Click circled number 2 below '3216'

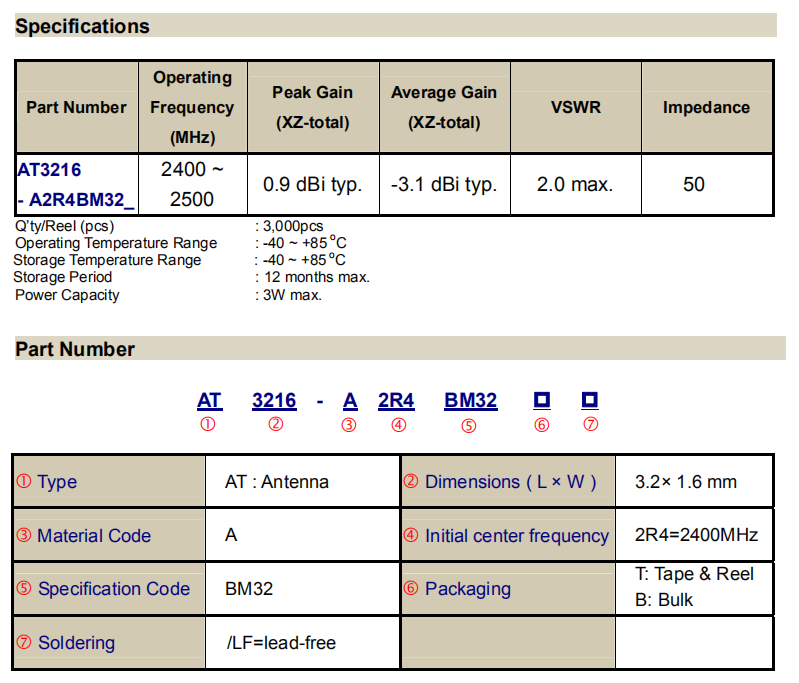pyautogui.click(x=276, y=424)
